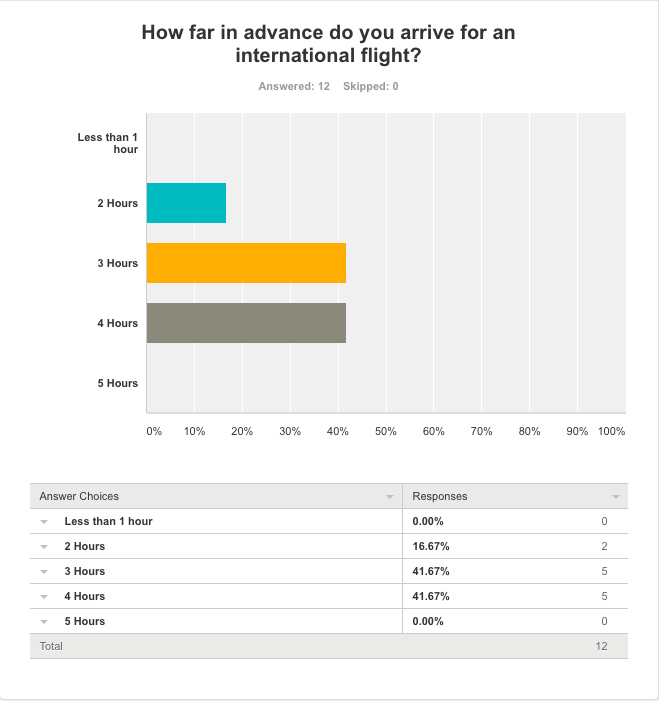Click the 'Skipped: 0' text
The width and height of the screenshot is (659, 701).
(x=371, y=86)
